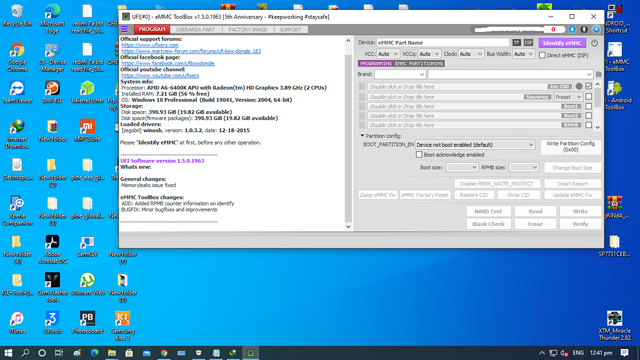
Task: Click the Identify eMMC button
Action: (x=562, y=43)
